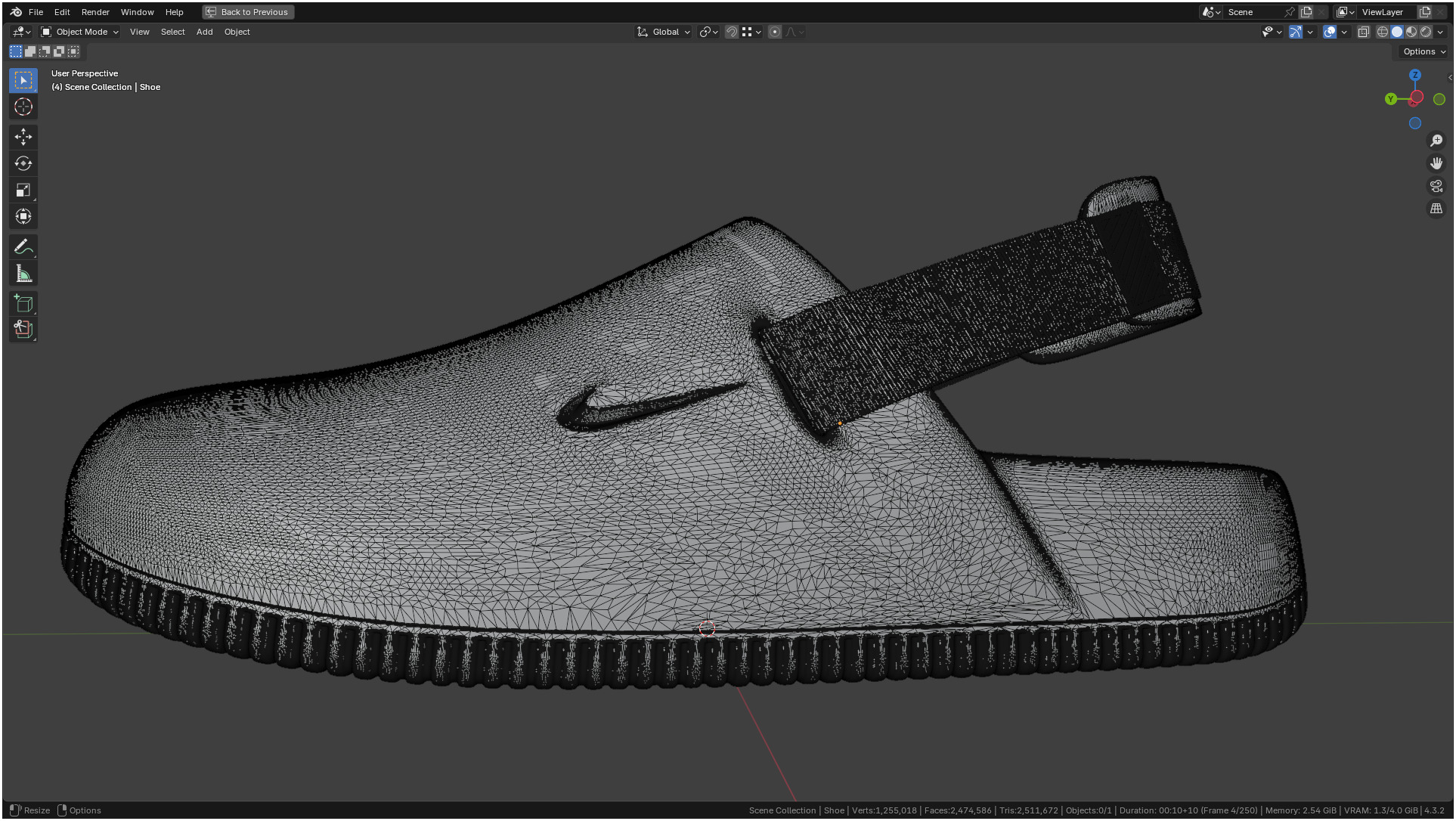Open selectability and visibility dropdown
Image resolution: width=1456 pixels, height=821 pixels.
tap(1272, 32)
